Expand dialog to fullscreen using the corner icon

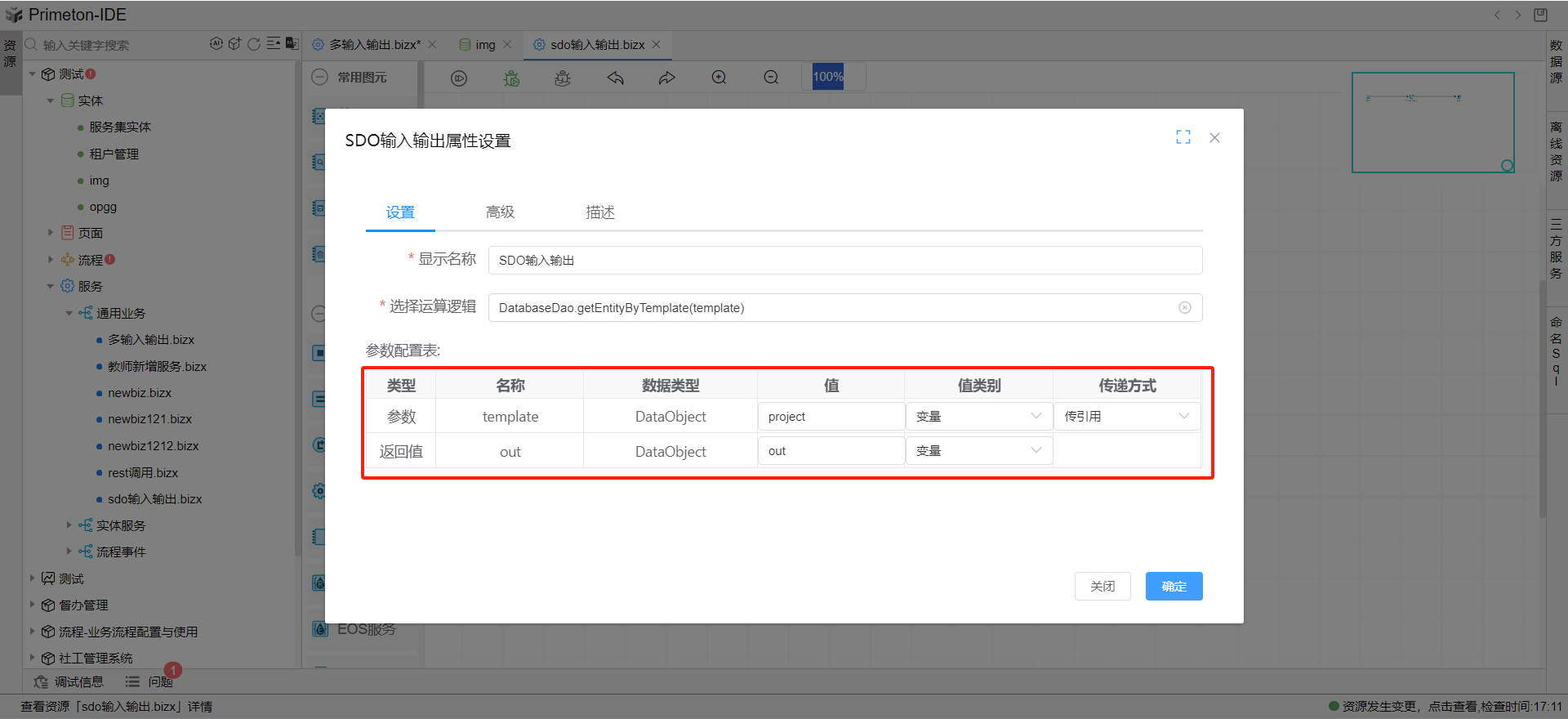coord(1183,137)
